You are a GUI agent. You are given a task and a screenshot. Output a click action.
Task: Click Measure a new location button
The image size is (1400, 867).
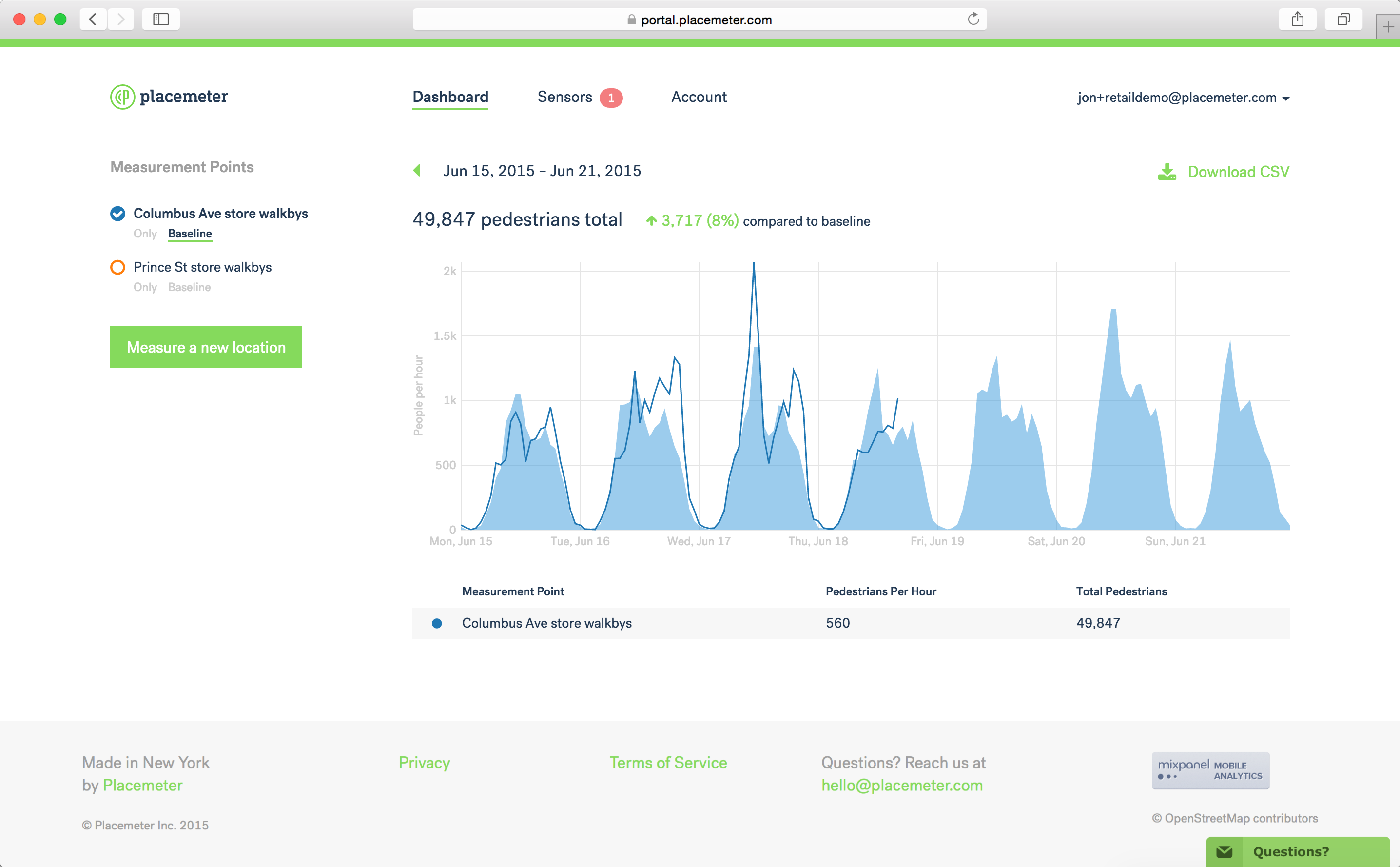click(206, 347)
